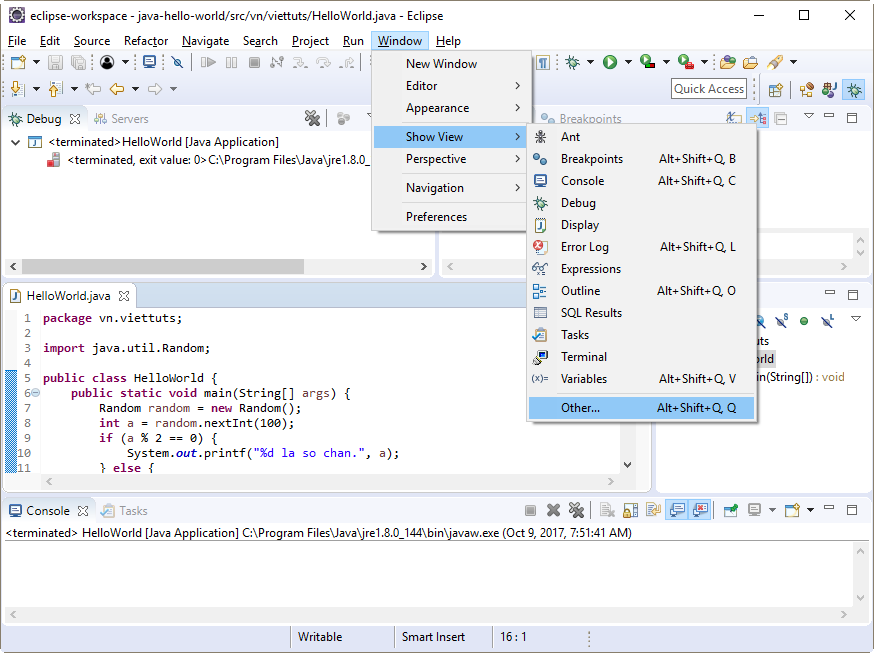Expand the Appearance submenu

tap(450, 108)
